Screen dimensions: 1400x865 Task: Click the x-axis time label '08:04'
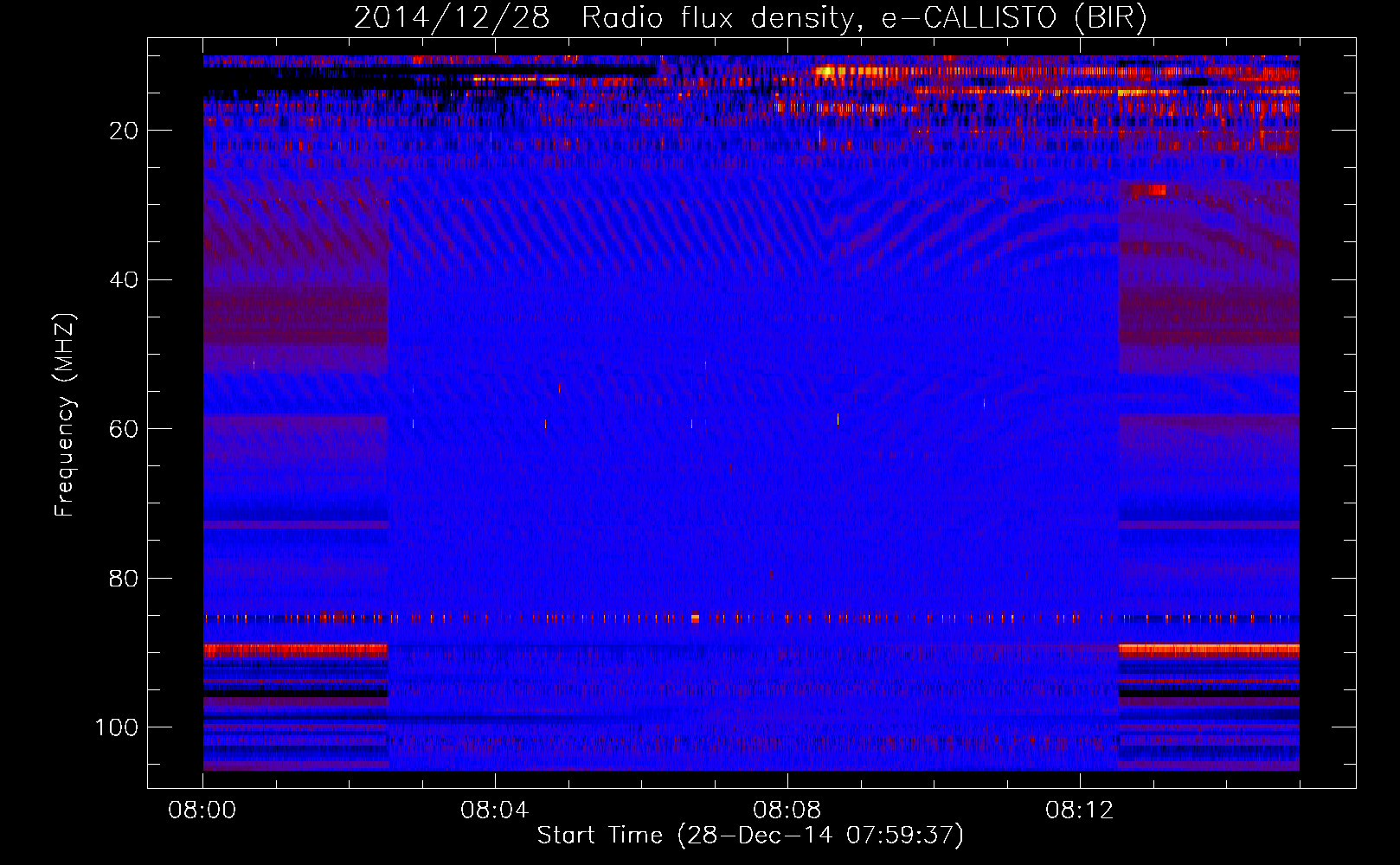point(495,811)
